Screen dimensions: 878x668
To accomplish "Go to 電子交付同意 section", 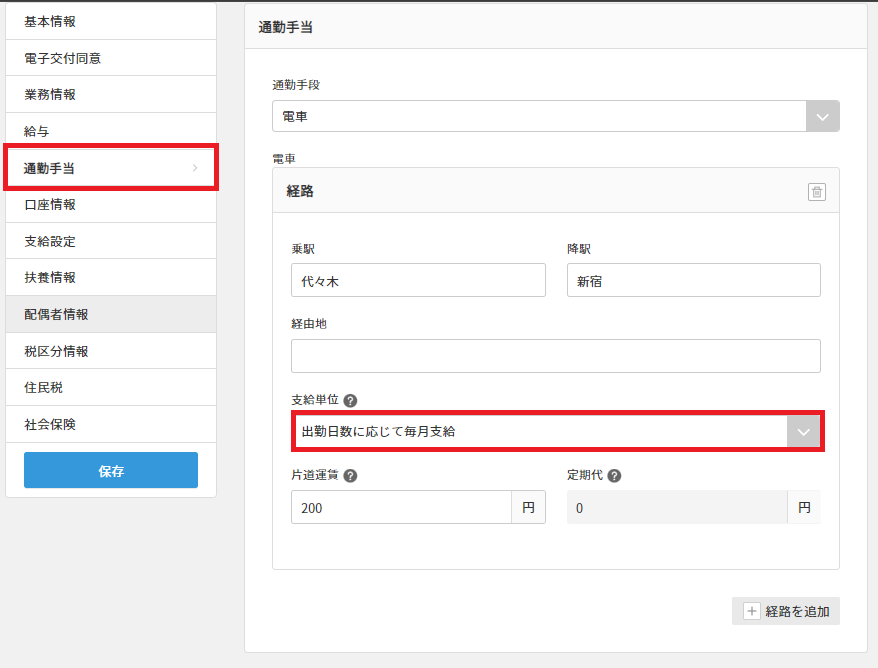I will (x=111, y=58).
